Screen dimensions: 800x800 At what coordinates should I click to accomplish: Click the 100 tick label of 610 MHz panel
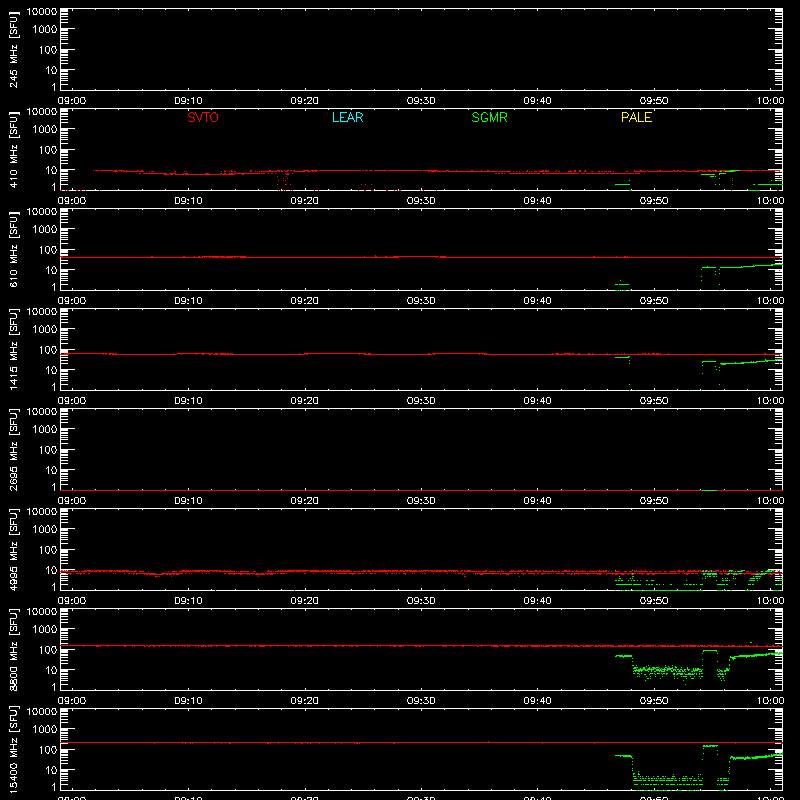(x=48, y=249)
